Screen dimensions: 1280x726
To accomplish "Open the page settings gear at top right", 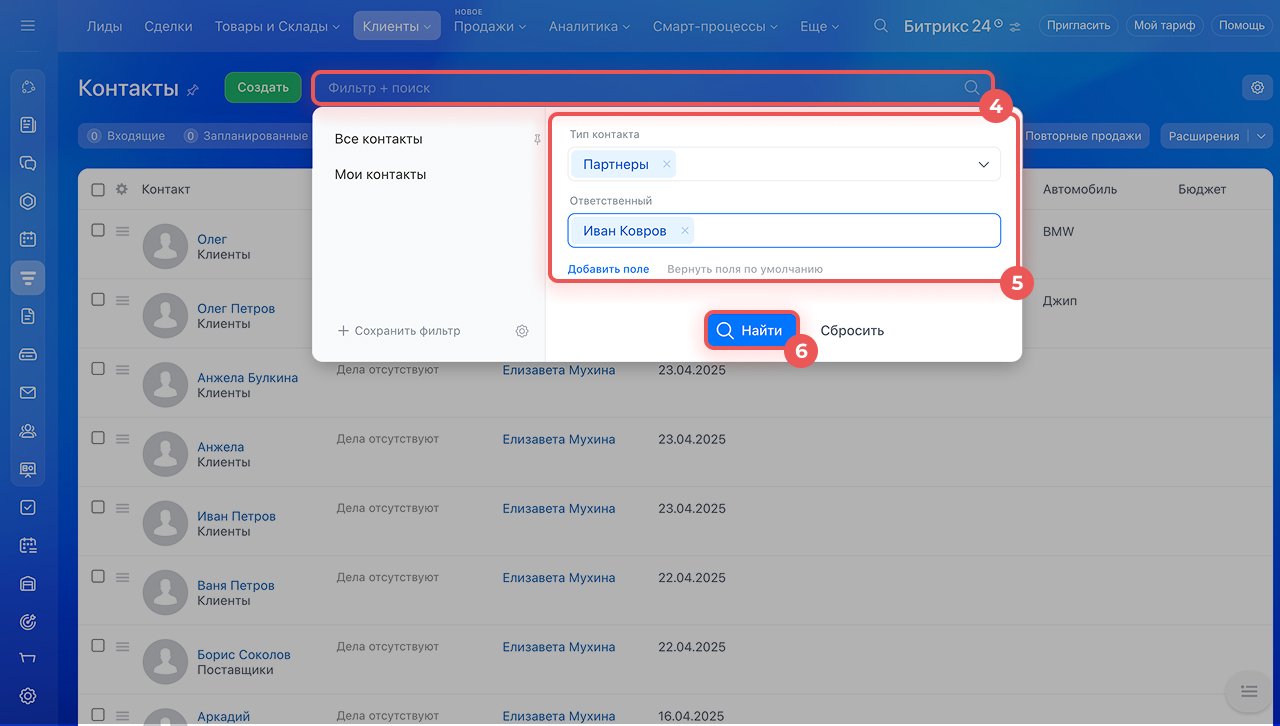I will tap(1257, 88).
